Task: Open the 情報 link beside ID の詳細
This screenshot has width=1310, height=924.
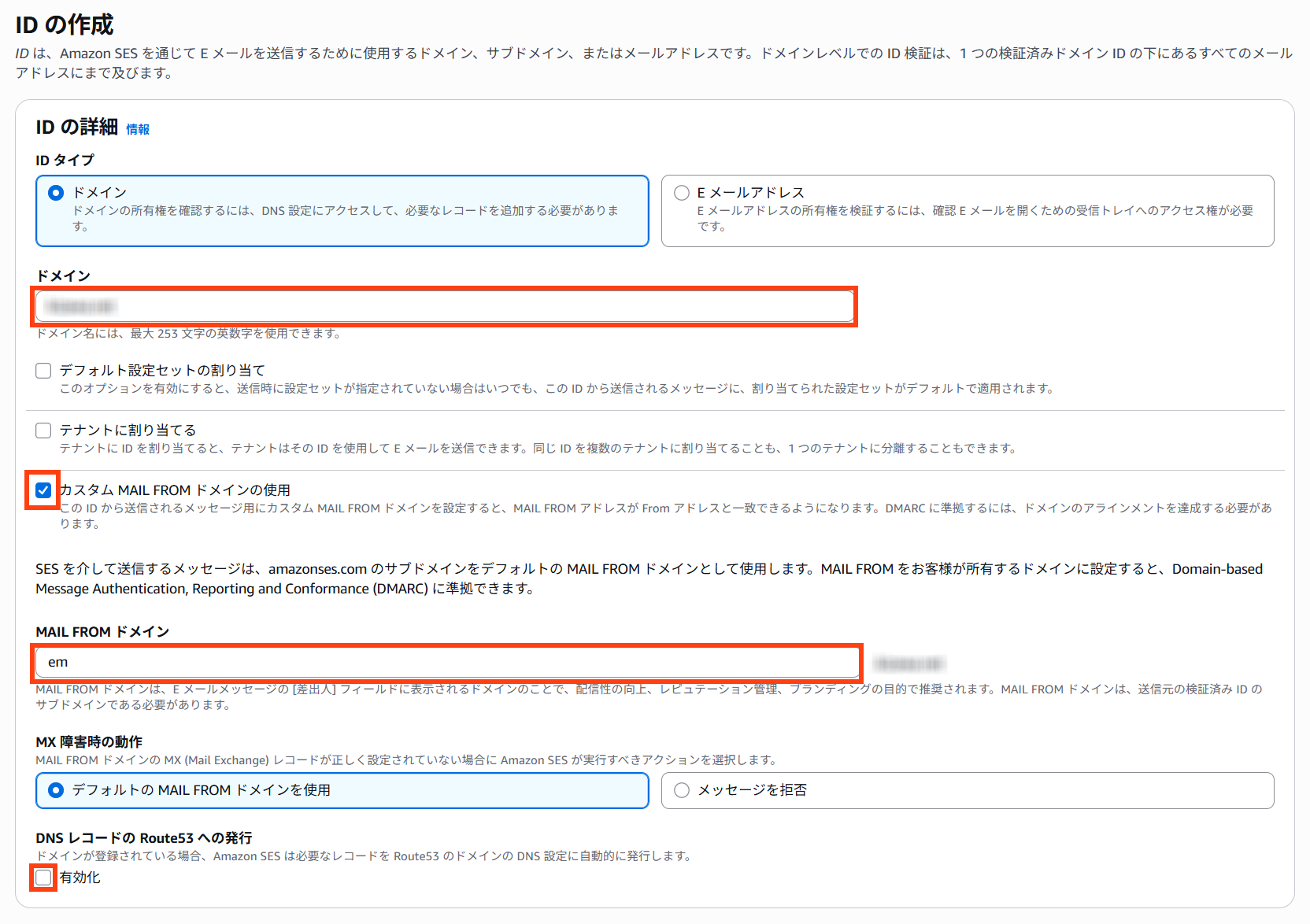Action: [138, 130]
